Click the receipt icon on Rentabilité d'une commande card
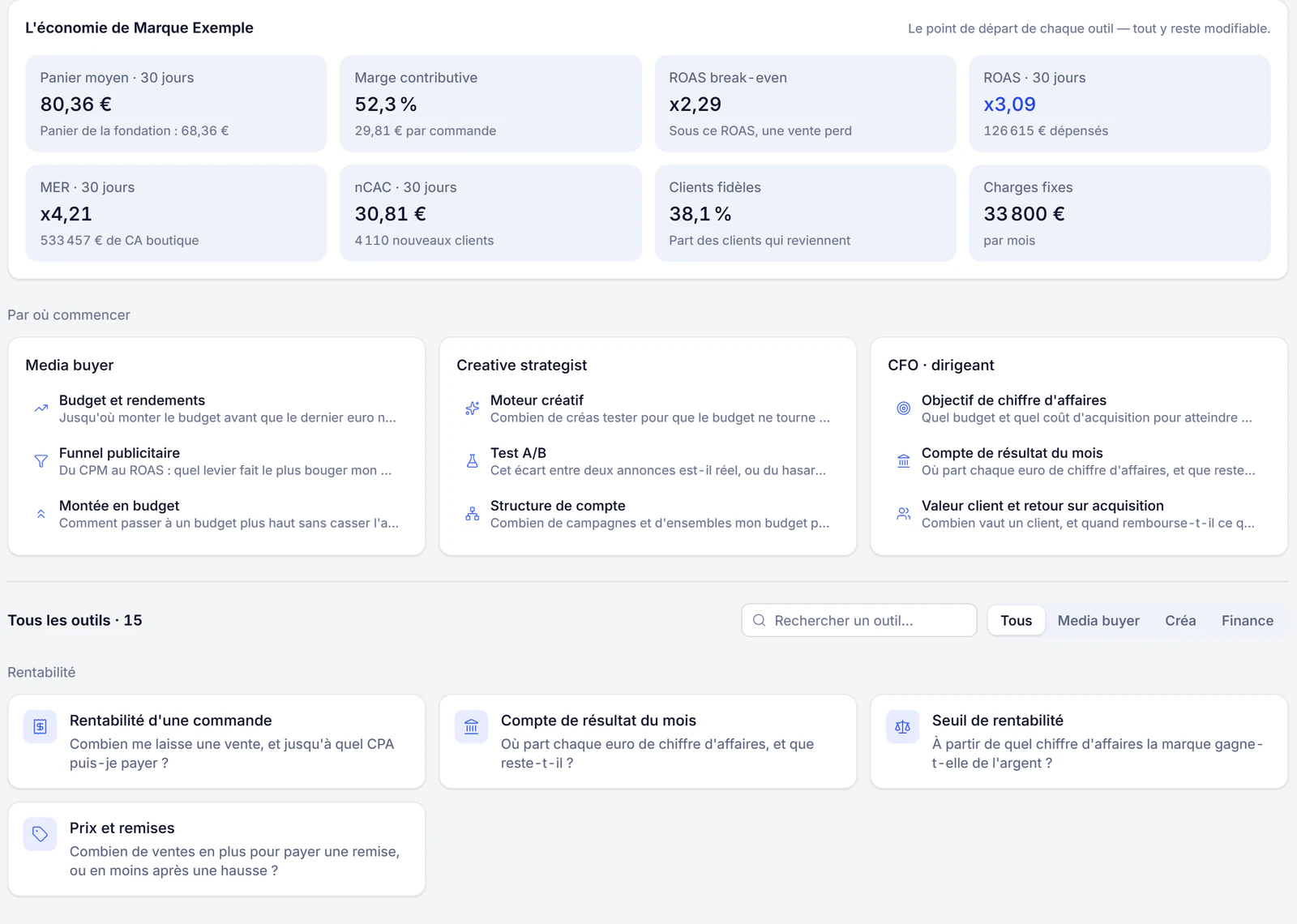 (40, 726)
